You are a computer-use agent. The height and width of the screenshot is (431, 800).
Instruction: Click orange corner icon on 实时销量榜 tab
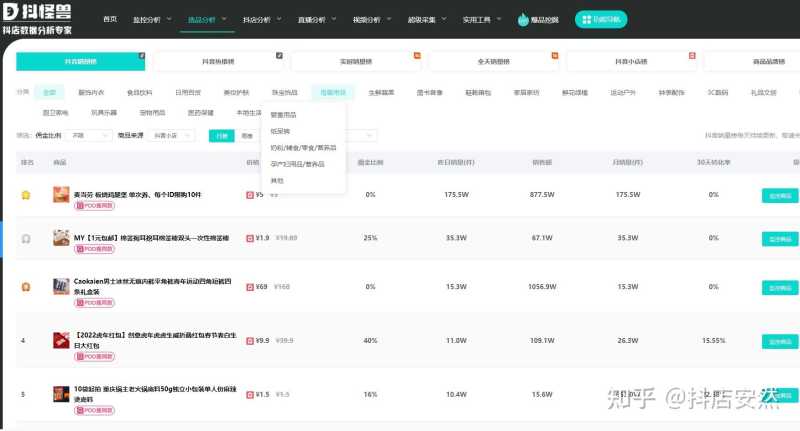[417, 56]
